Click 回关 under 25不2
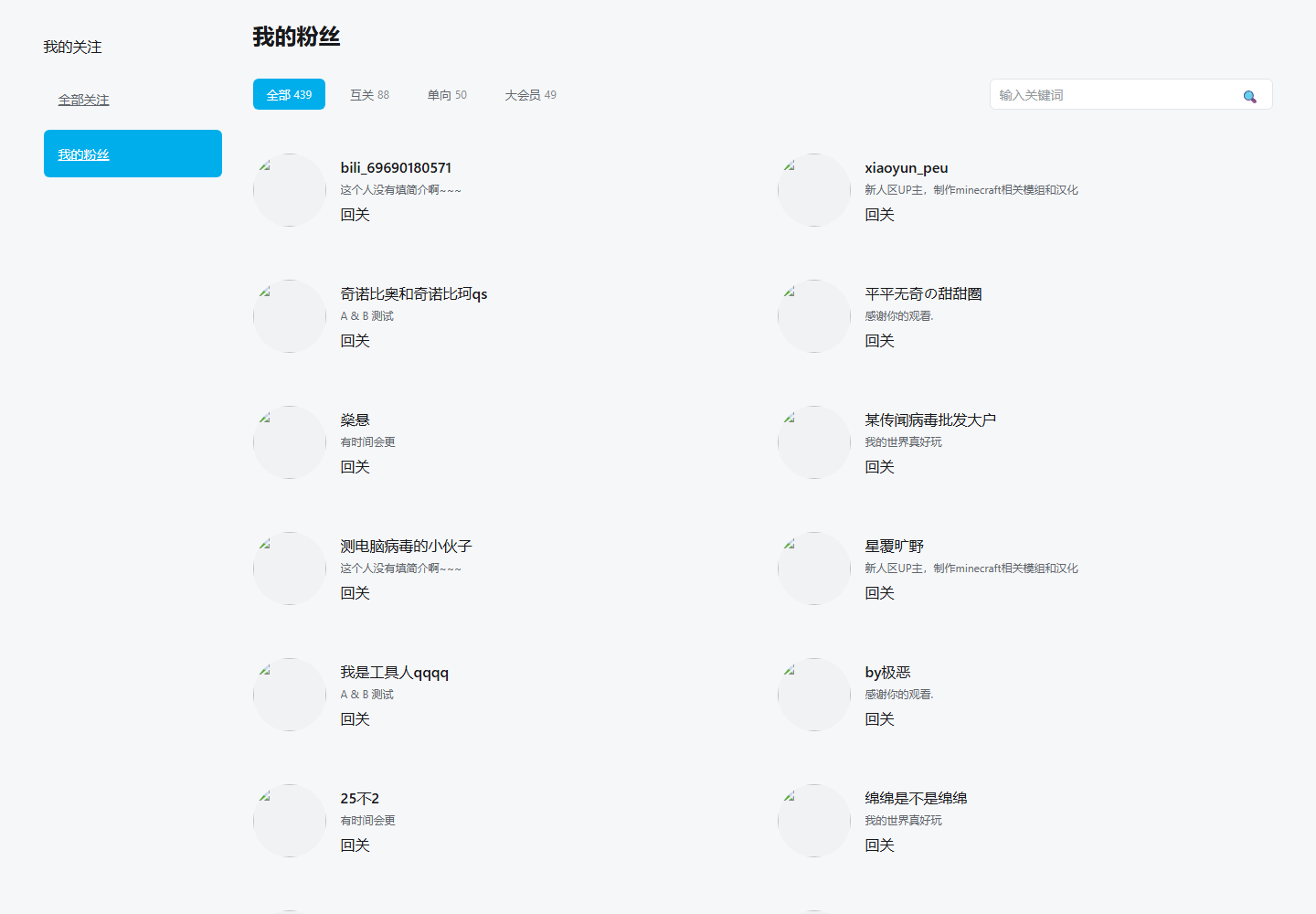 [355, 845]
